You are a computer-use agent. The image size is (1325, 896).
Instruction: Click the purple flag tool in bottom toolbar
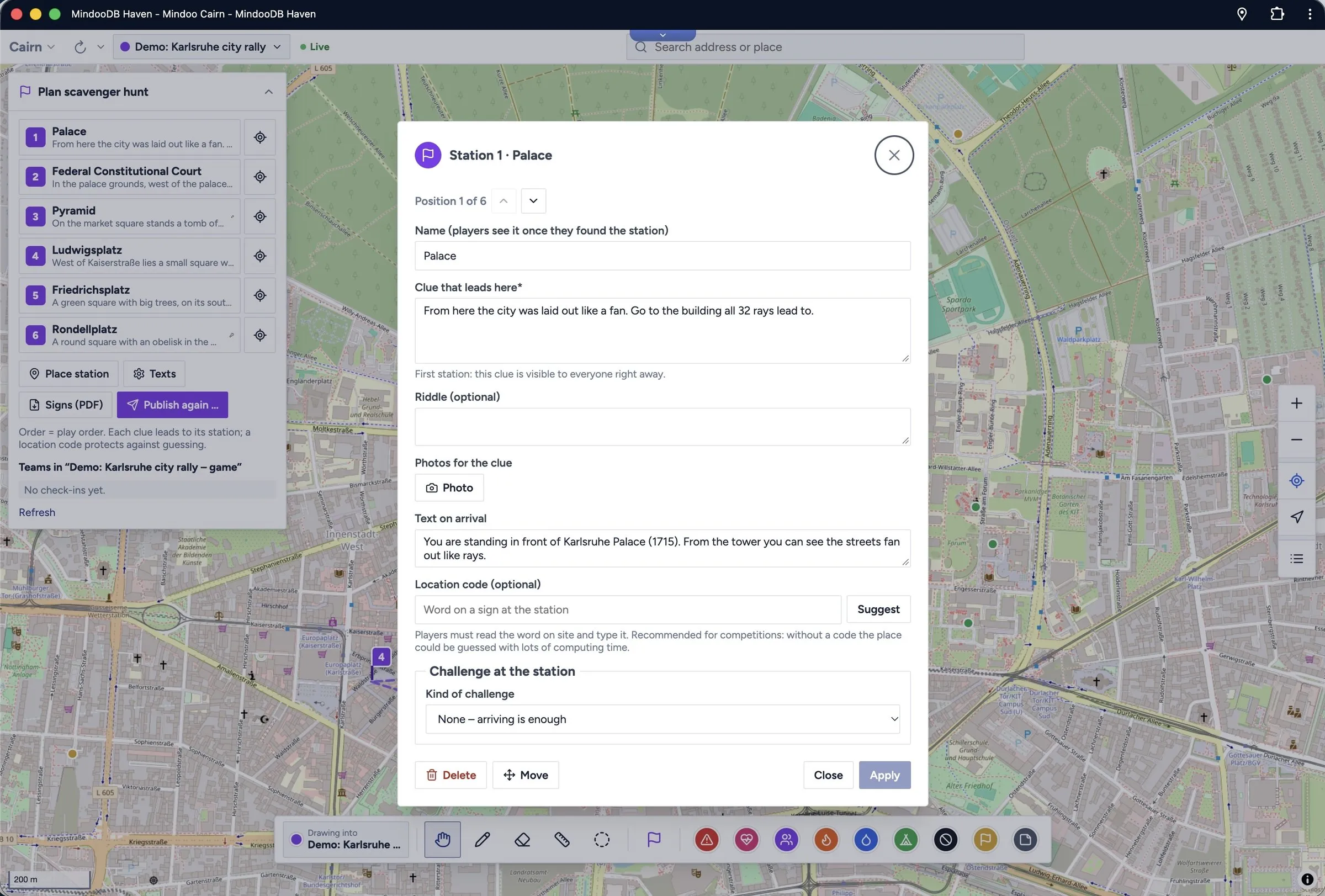tap(654, 839)
